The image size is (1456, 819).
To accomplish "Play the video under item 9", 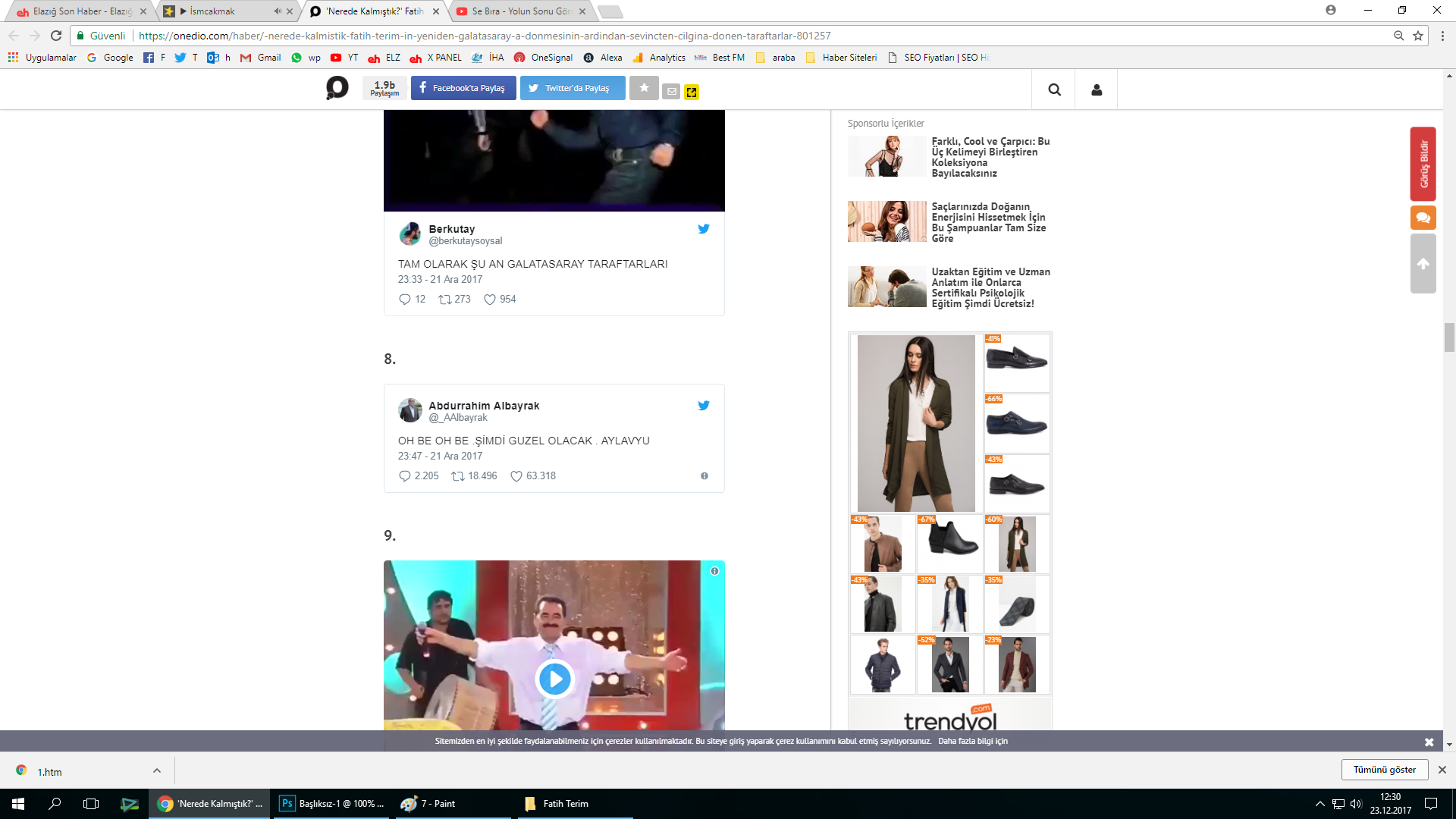I will click(554, 679).
